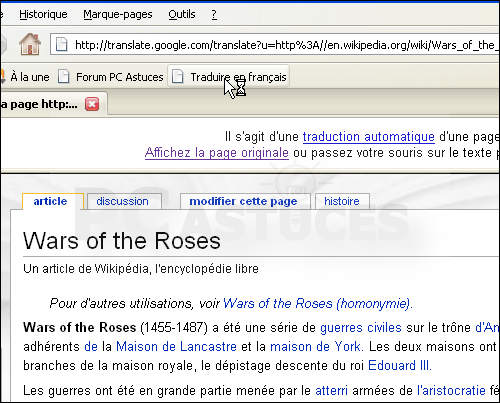Open the À la une bookmark
The height and width of the screenshot is (403, 500).
(x=30, y=77)
